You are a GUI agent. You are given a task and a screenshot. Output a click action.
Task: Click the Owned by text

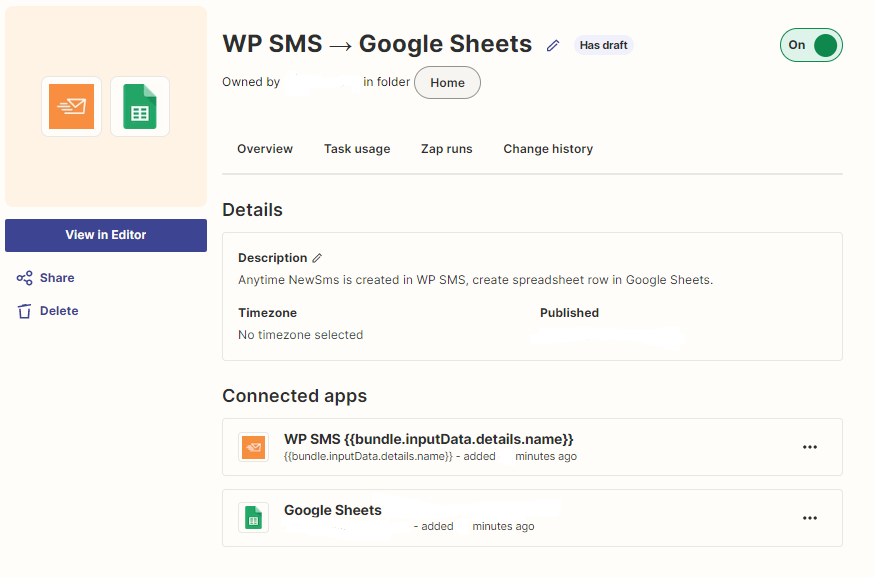(x=251, y=82)
